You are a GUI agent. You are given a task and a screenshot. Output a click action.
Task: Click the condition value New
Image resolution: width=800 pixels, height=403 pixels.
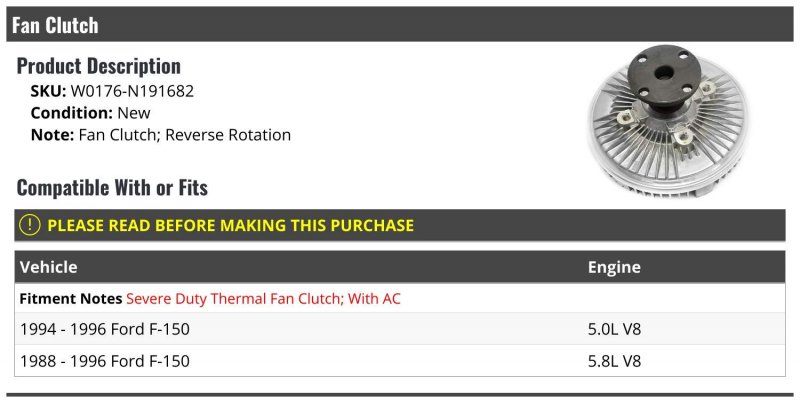pos(134,113)
